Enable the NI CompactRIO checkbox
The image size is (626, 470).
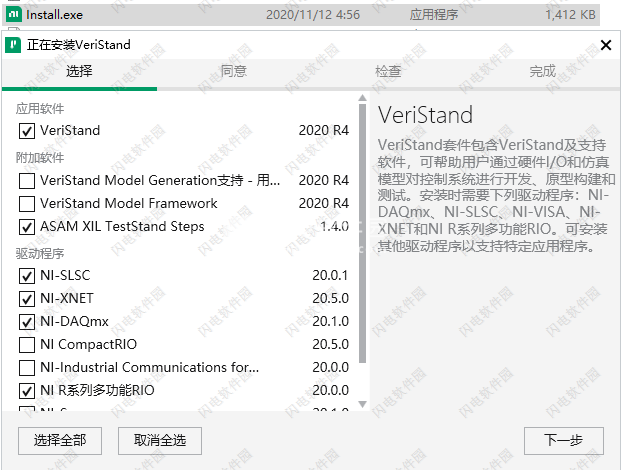point(27,345)
